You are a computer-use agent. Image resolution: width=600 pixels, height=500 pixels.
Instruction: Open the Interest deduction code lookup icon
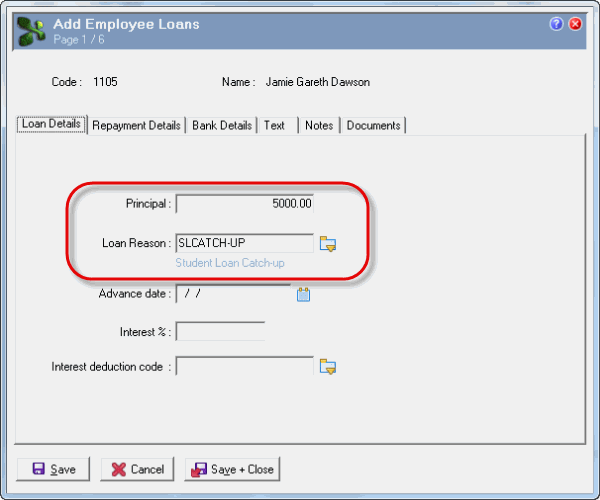coord(328,366)
